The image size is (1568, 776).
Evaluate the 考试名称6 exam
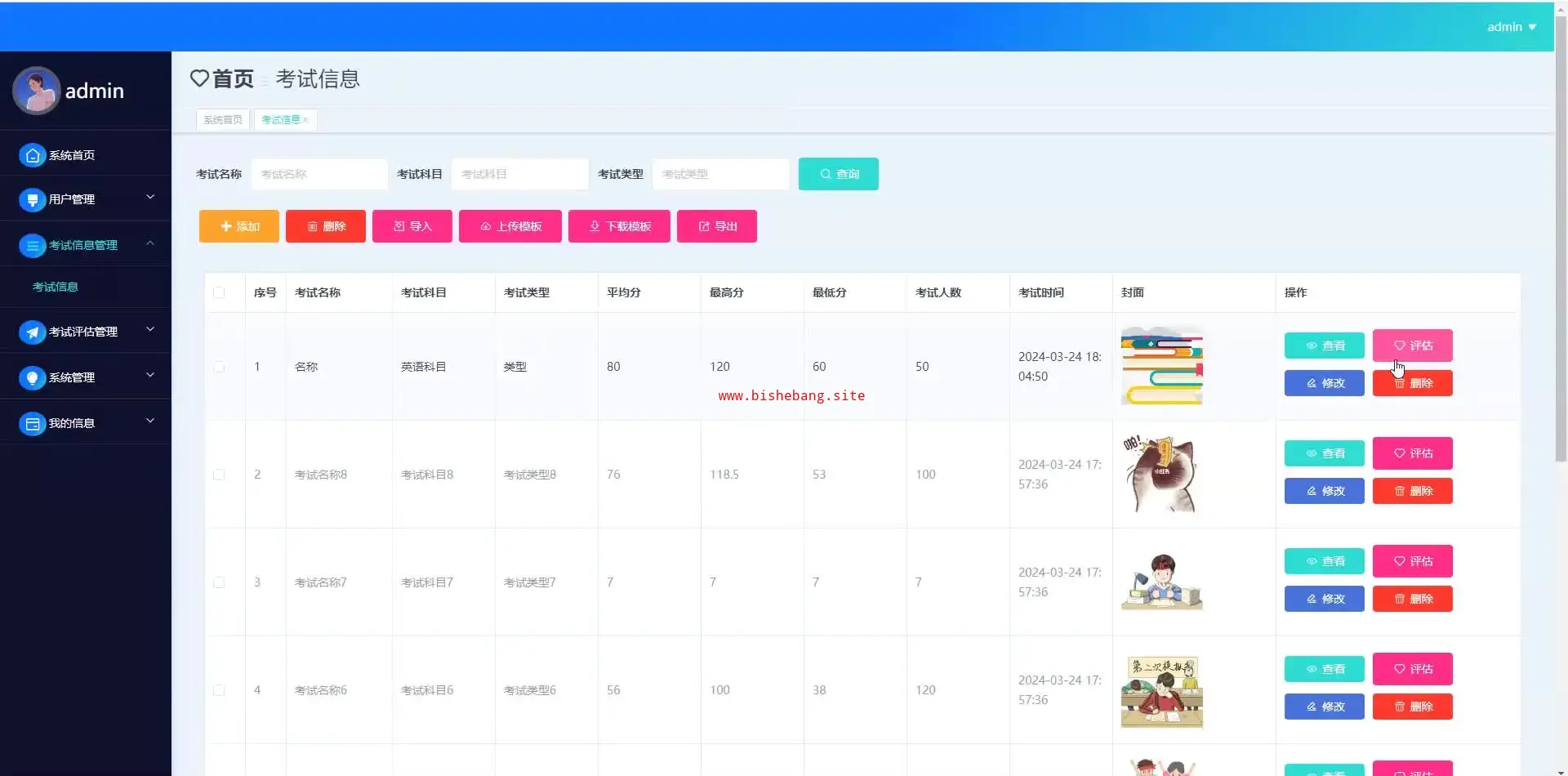coord(1413,669)
